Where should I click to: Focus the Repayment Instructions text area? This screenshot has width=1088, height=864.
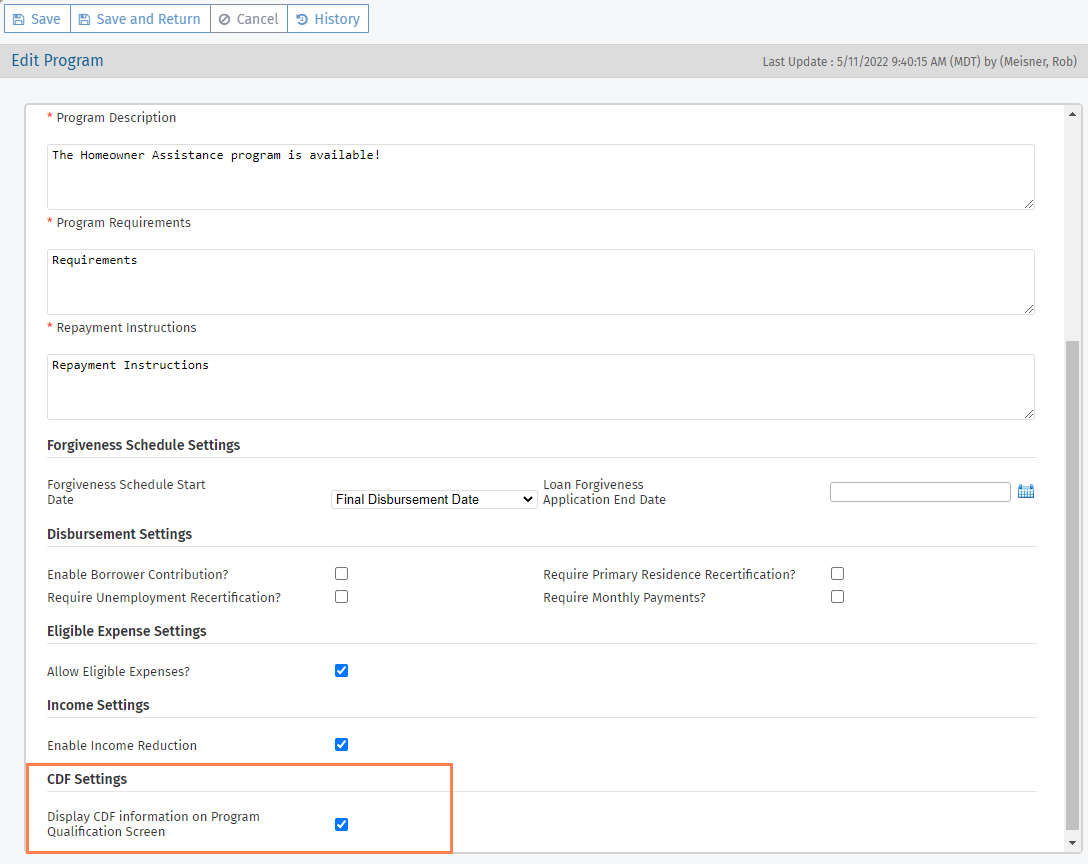(540, 386)
